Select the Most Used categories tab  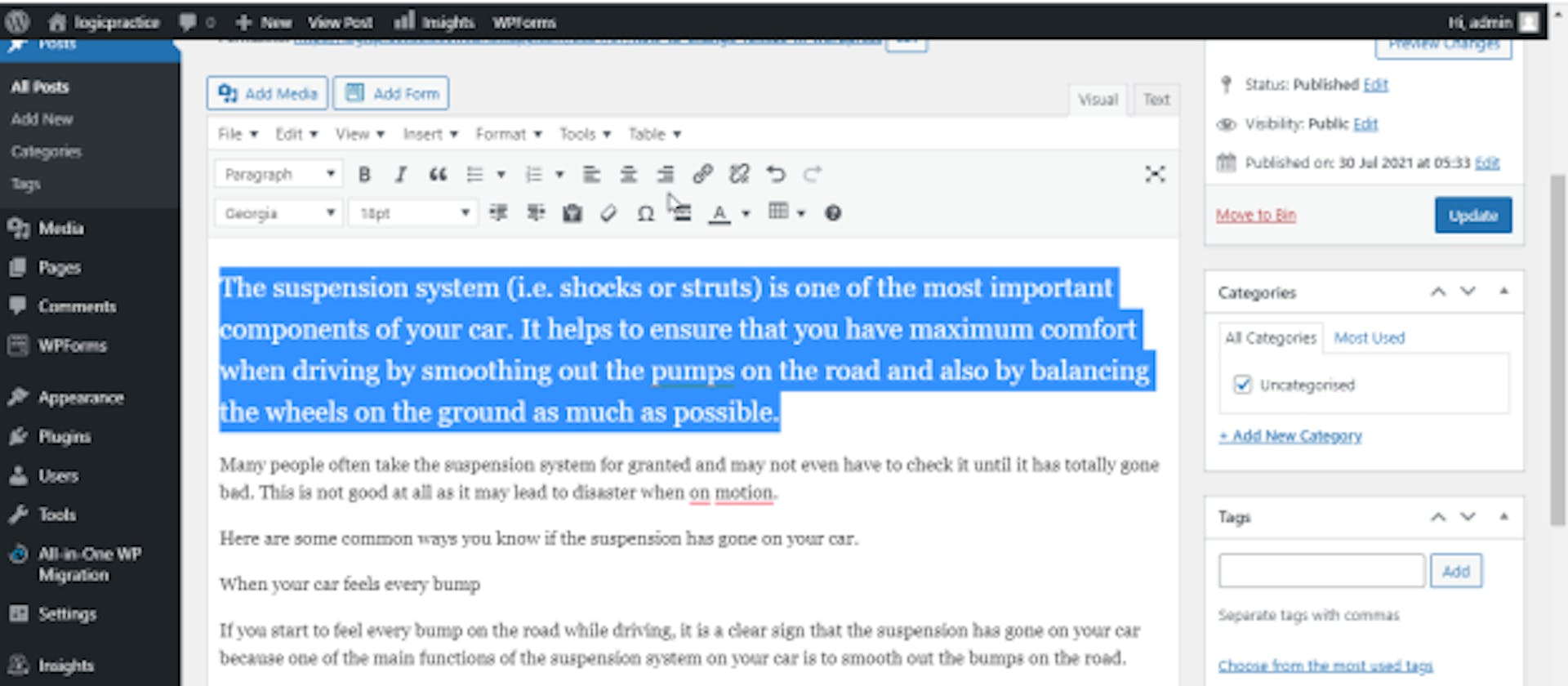1369,337
